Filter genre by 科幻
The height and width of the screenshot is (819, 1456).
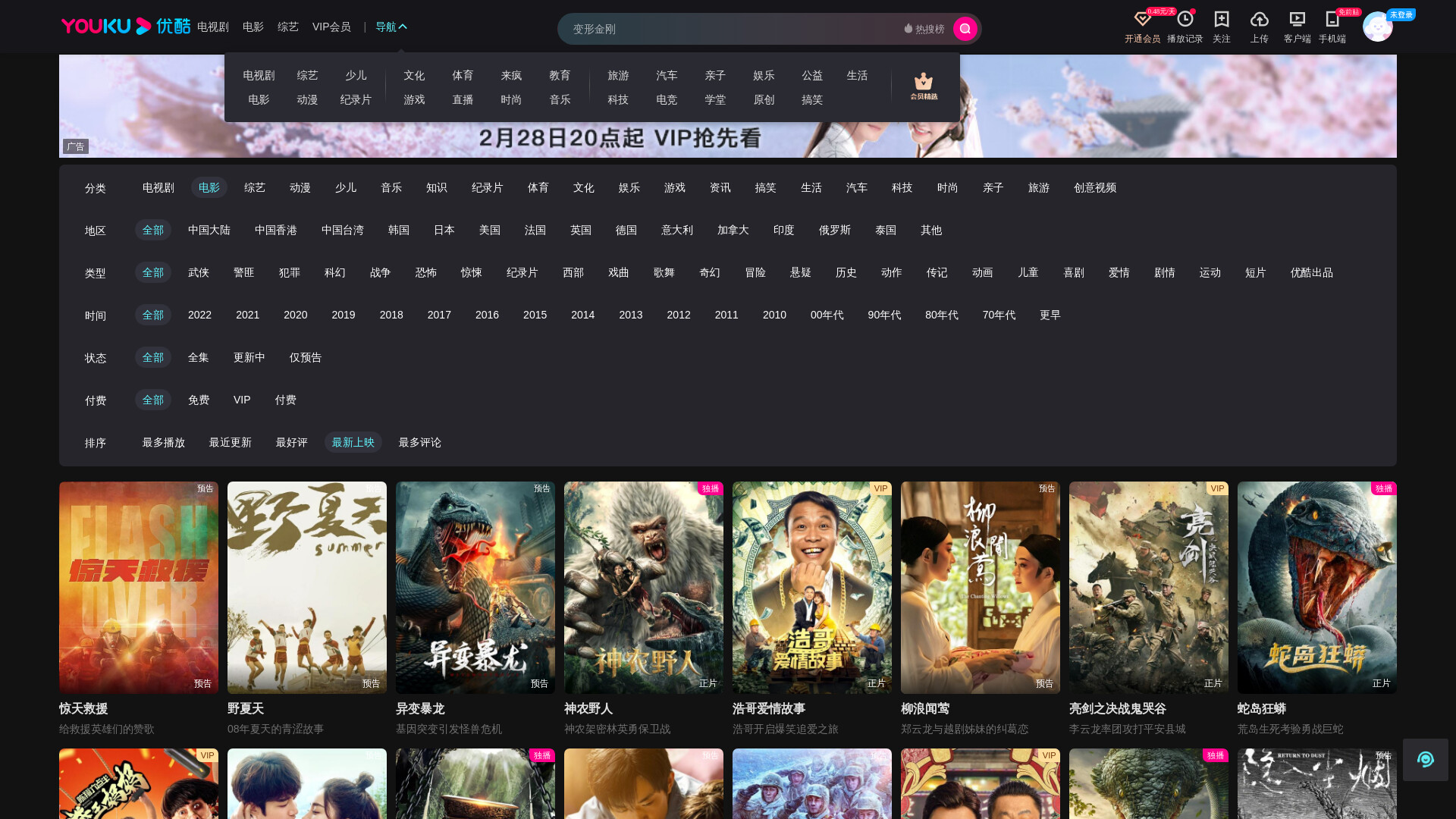[x=335, y=272]
